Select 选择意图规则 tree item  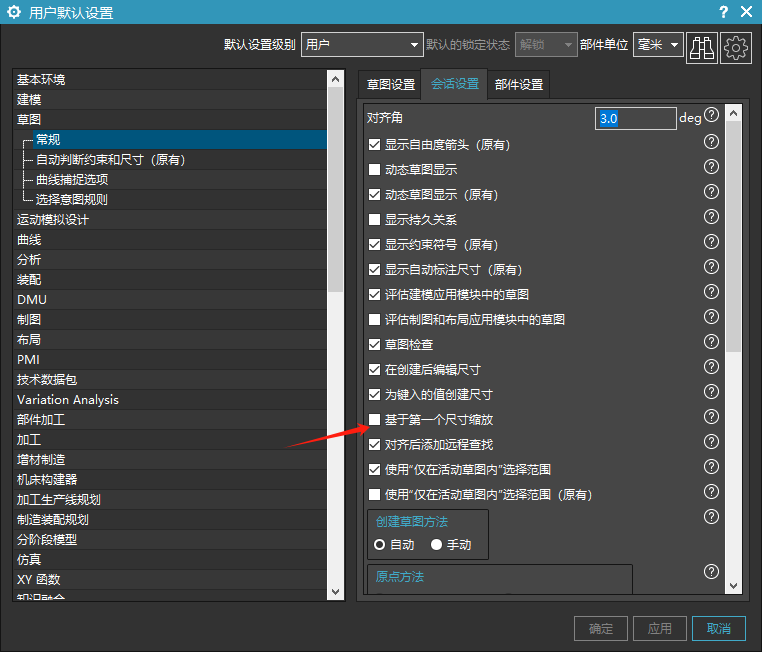click(71, 199)
